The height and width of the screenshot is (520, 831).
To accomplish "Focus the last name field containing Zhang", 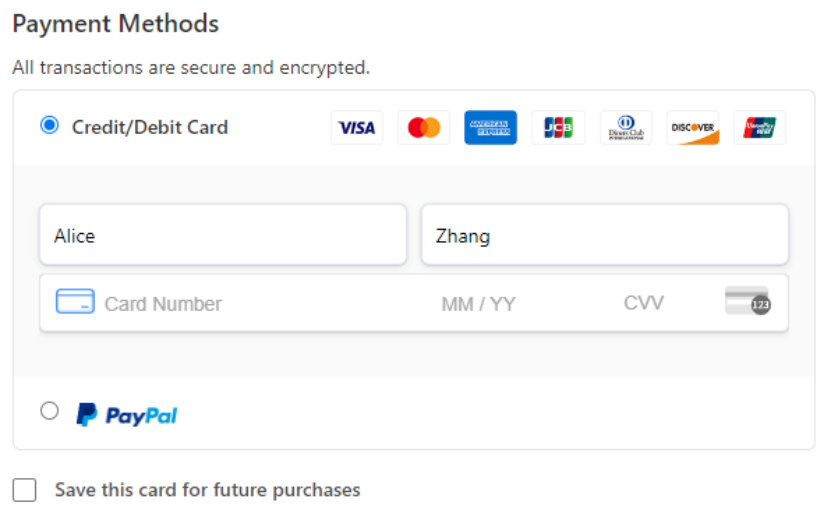I will 605,235.
